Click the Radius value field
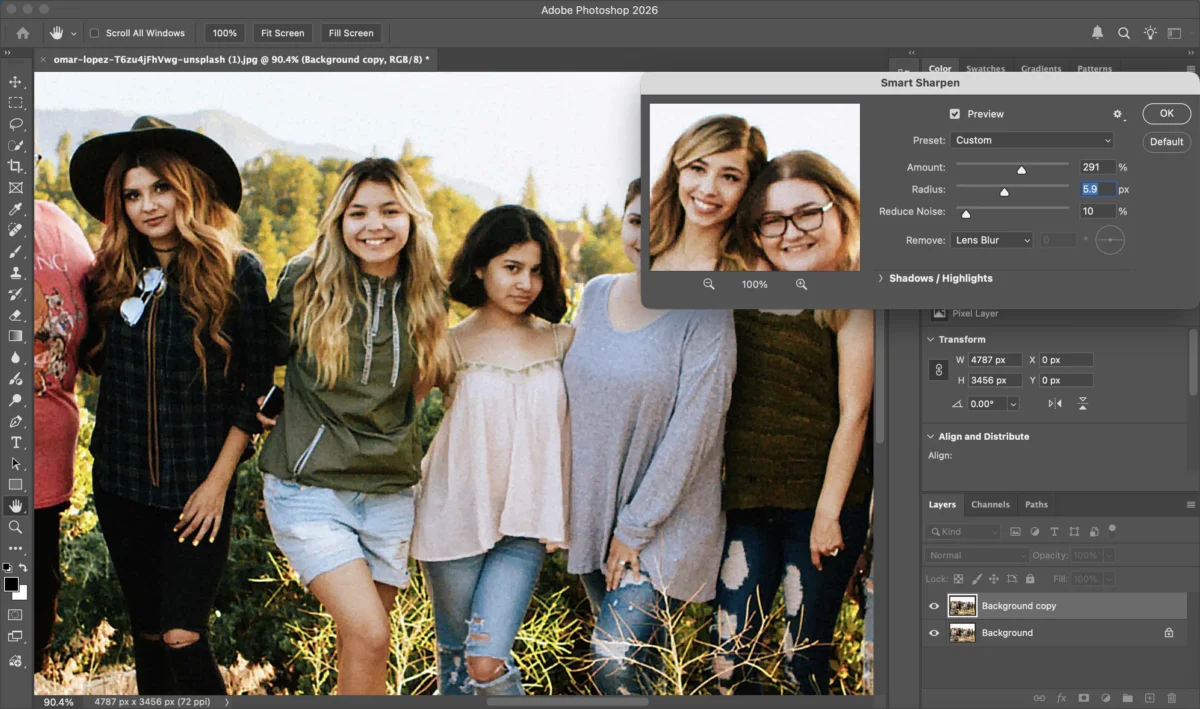Viewport: 1200px width, 709px height. point(1096,189)
